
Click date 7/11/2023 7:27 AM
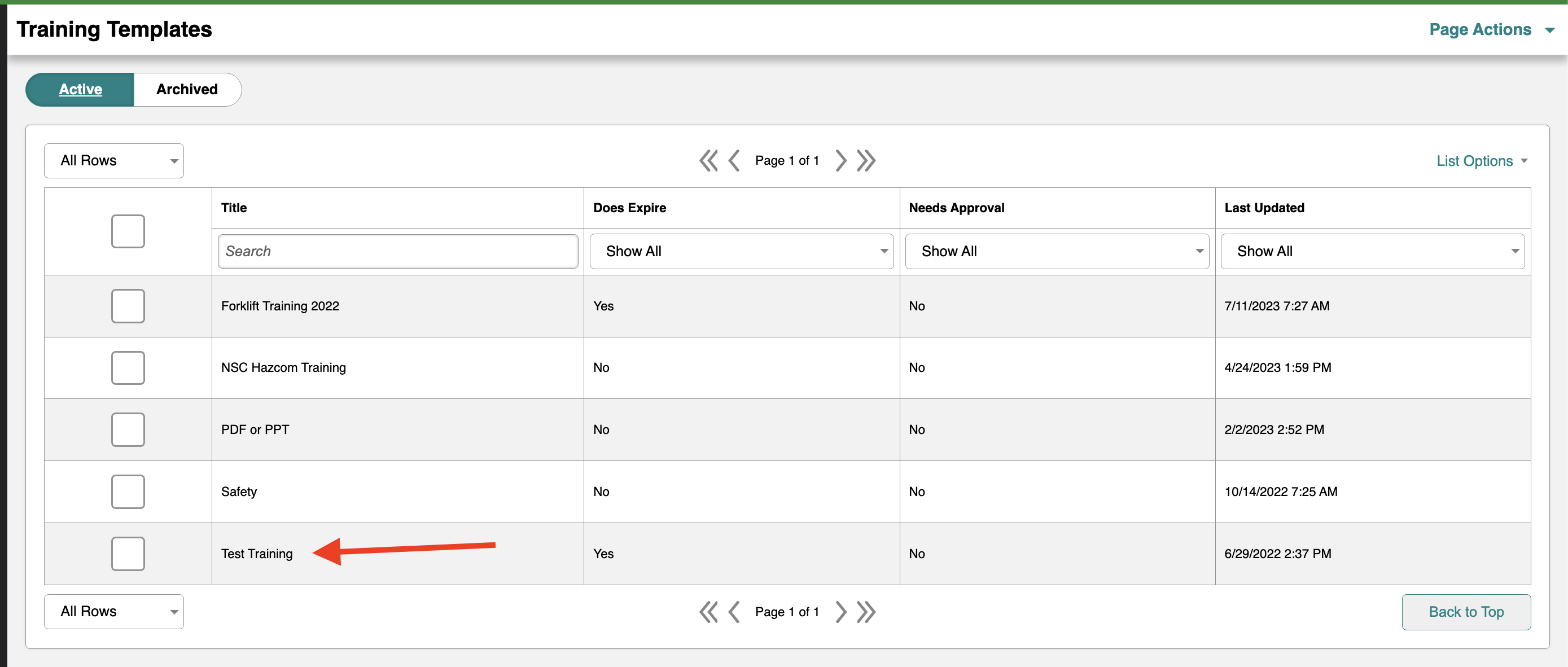tap(1276, 306)
